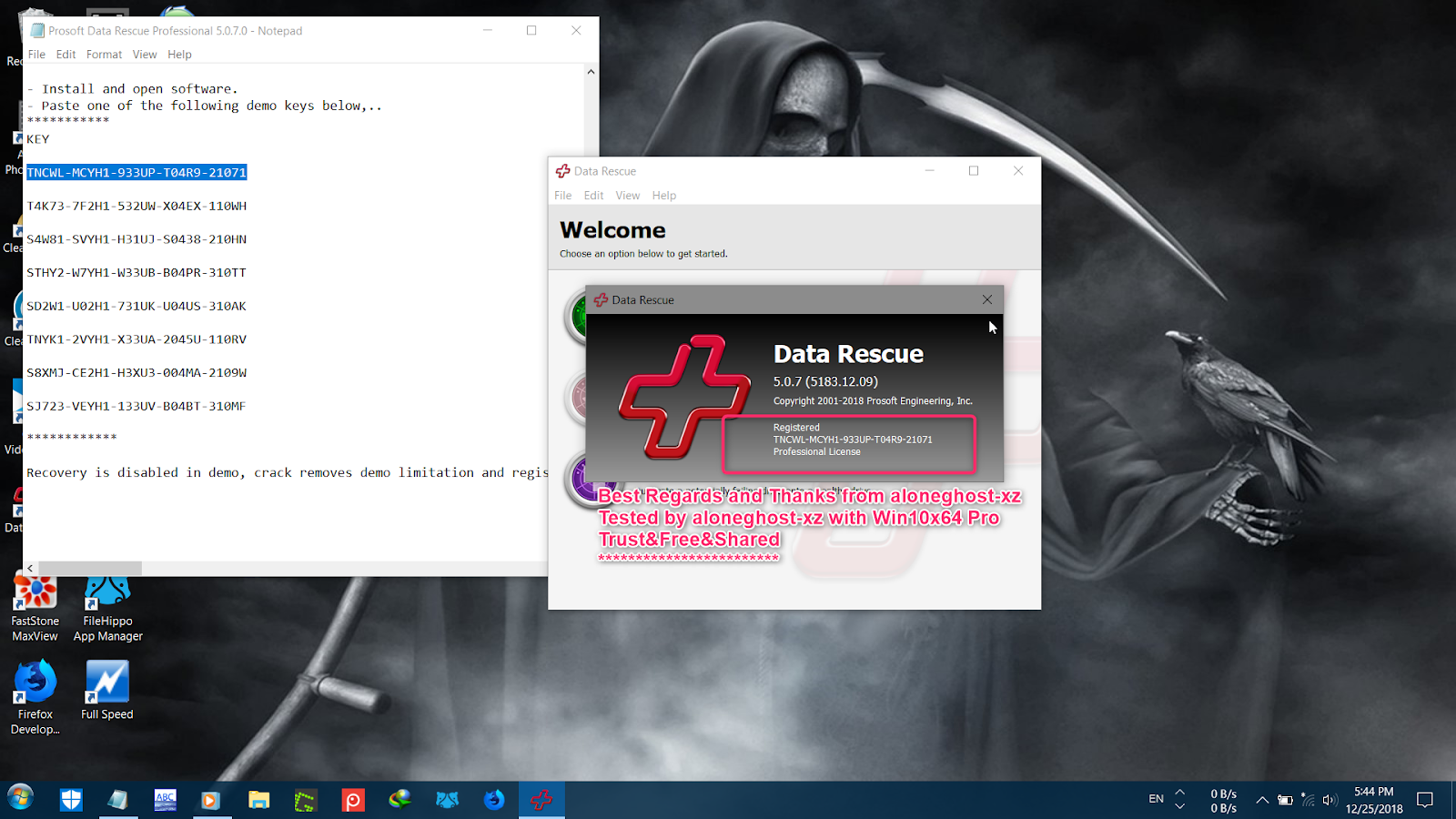Viewport: 1456px width, 819px height.
Task: Maximize the Notepad window
Action: click(531, 30)
